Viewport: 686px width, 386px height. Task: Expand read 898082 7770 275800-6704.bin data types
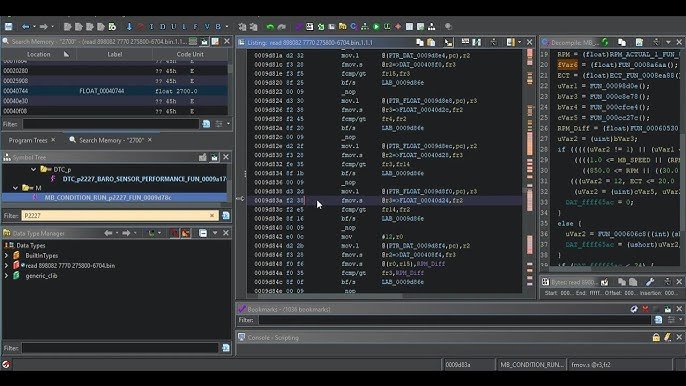pos(6,266)
